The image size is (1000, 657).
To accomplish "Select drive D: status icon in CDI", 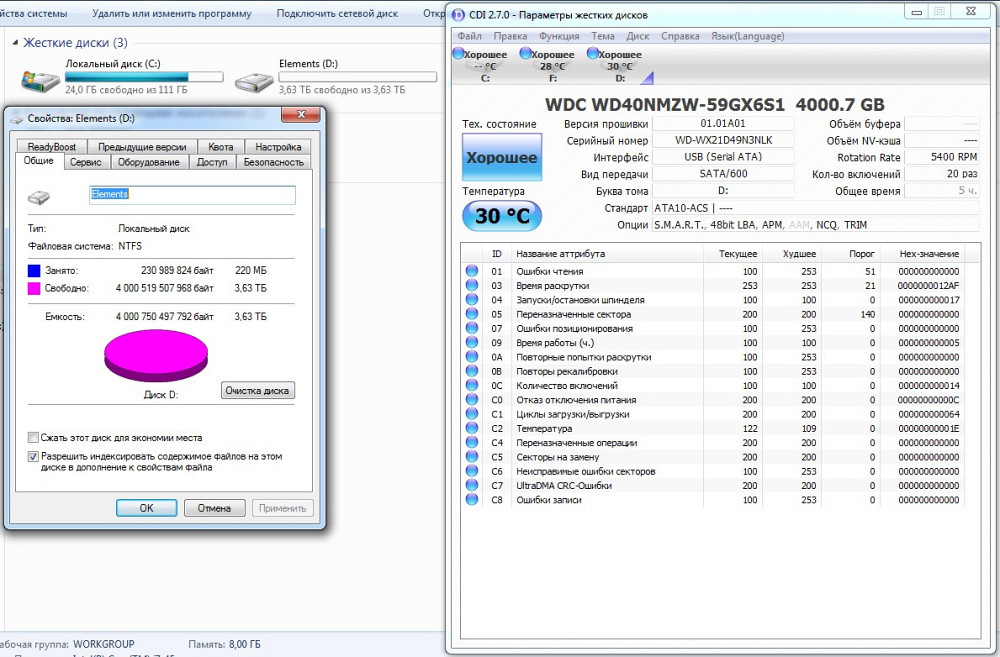I will pos(593,54).
